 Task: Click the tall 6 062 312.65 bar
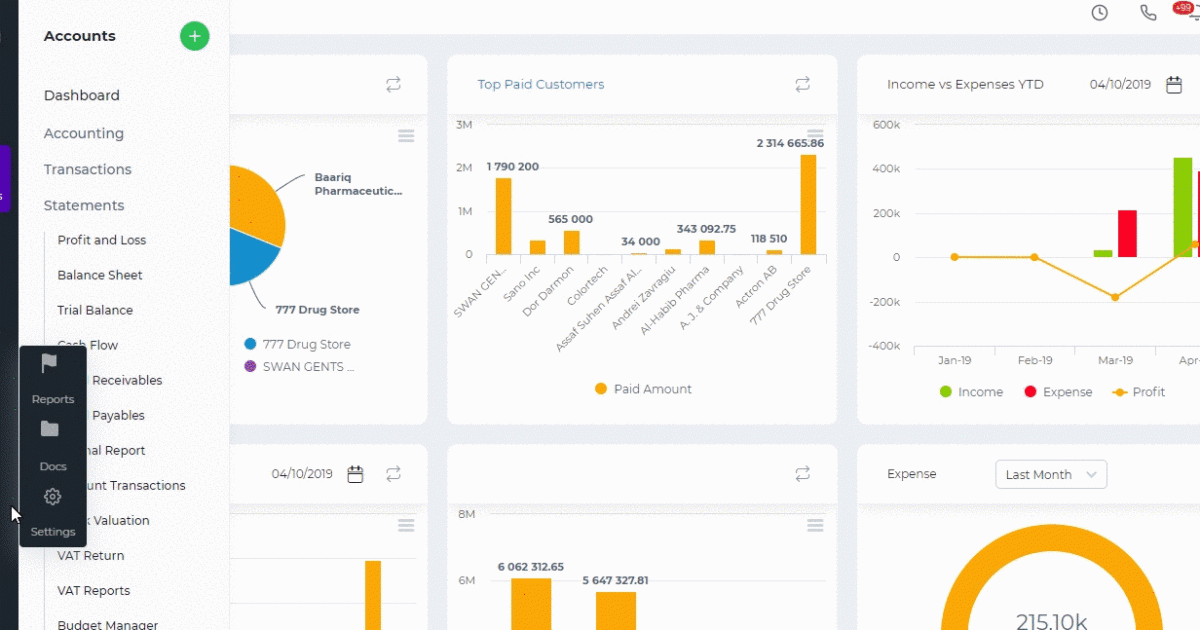coord(531,604)
